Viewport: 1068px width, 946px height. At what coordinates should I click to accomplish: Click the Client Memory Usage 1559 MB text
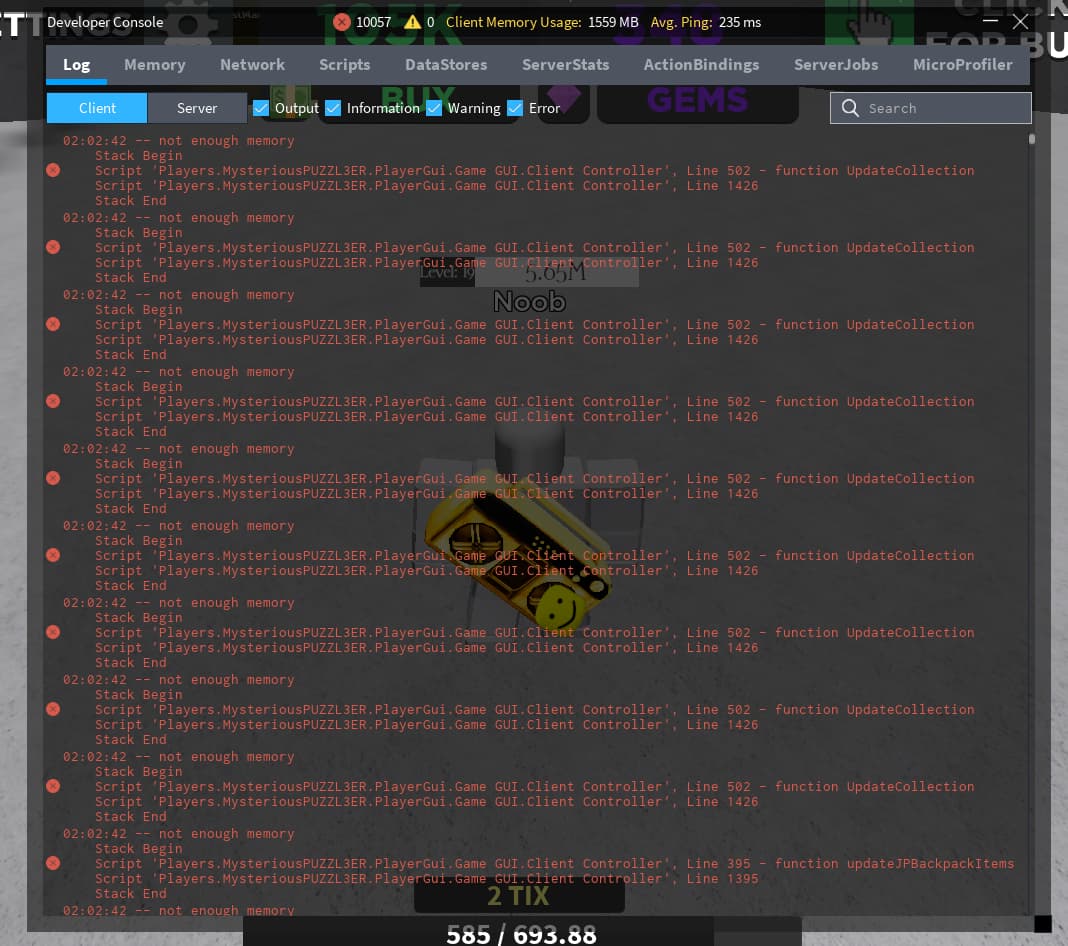click(541, 22)
